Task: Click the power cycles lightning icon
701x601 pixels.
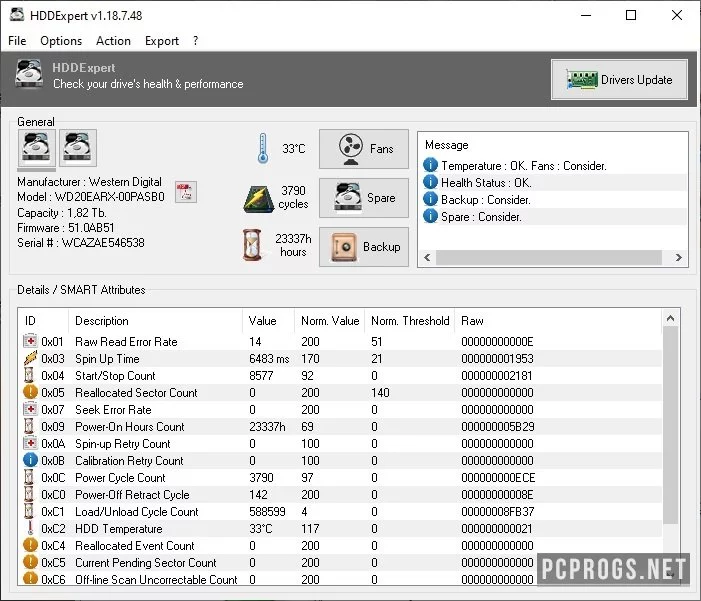Action: pos(258,199)
